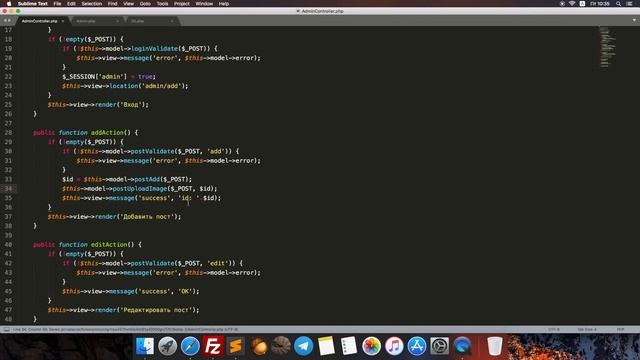Open the Help menu
Viewport: 640px width, 360px height.
pyautogui.click(x=224, y=4)
